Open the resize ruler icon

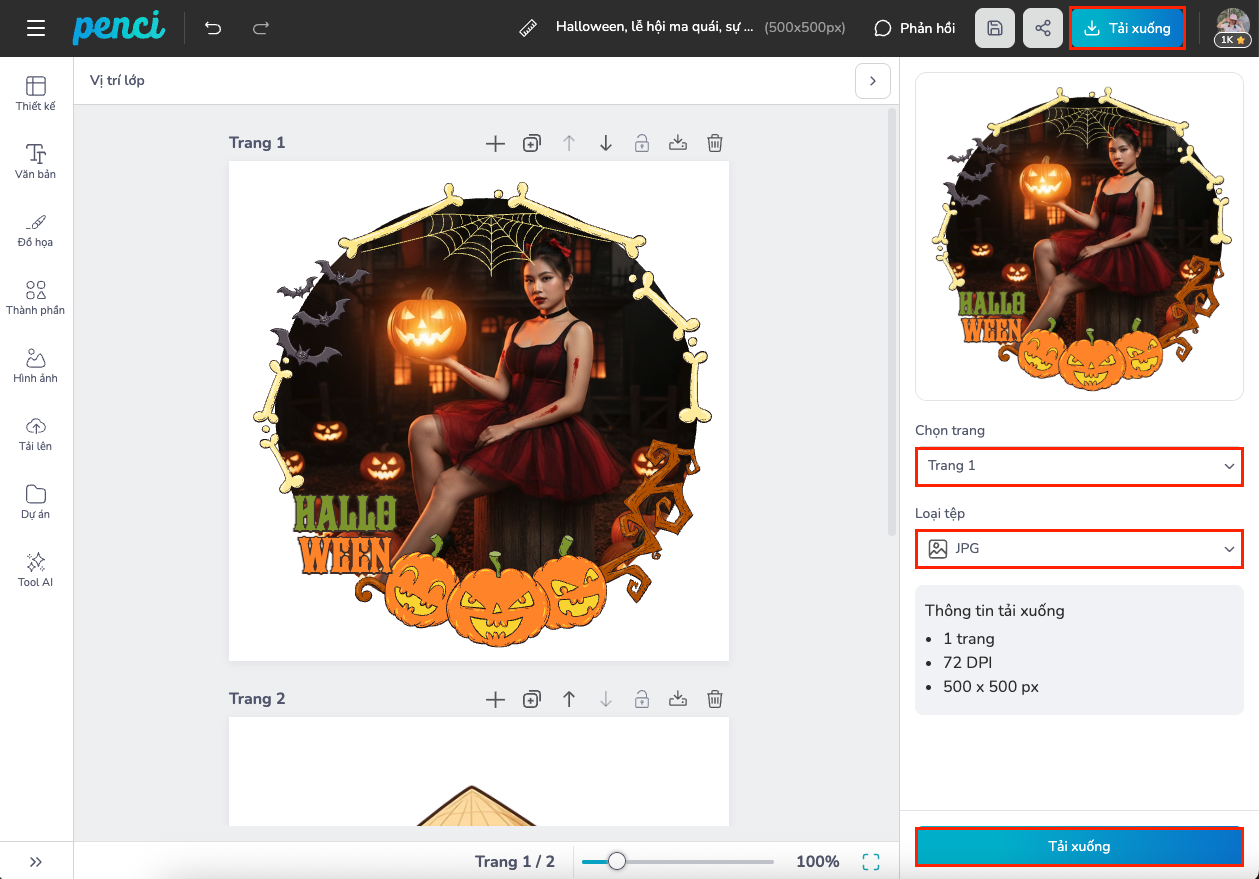(x=529, y=28)
